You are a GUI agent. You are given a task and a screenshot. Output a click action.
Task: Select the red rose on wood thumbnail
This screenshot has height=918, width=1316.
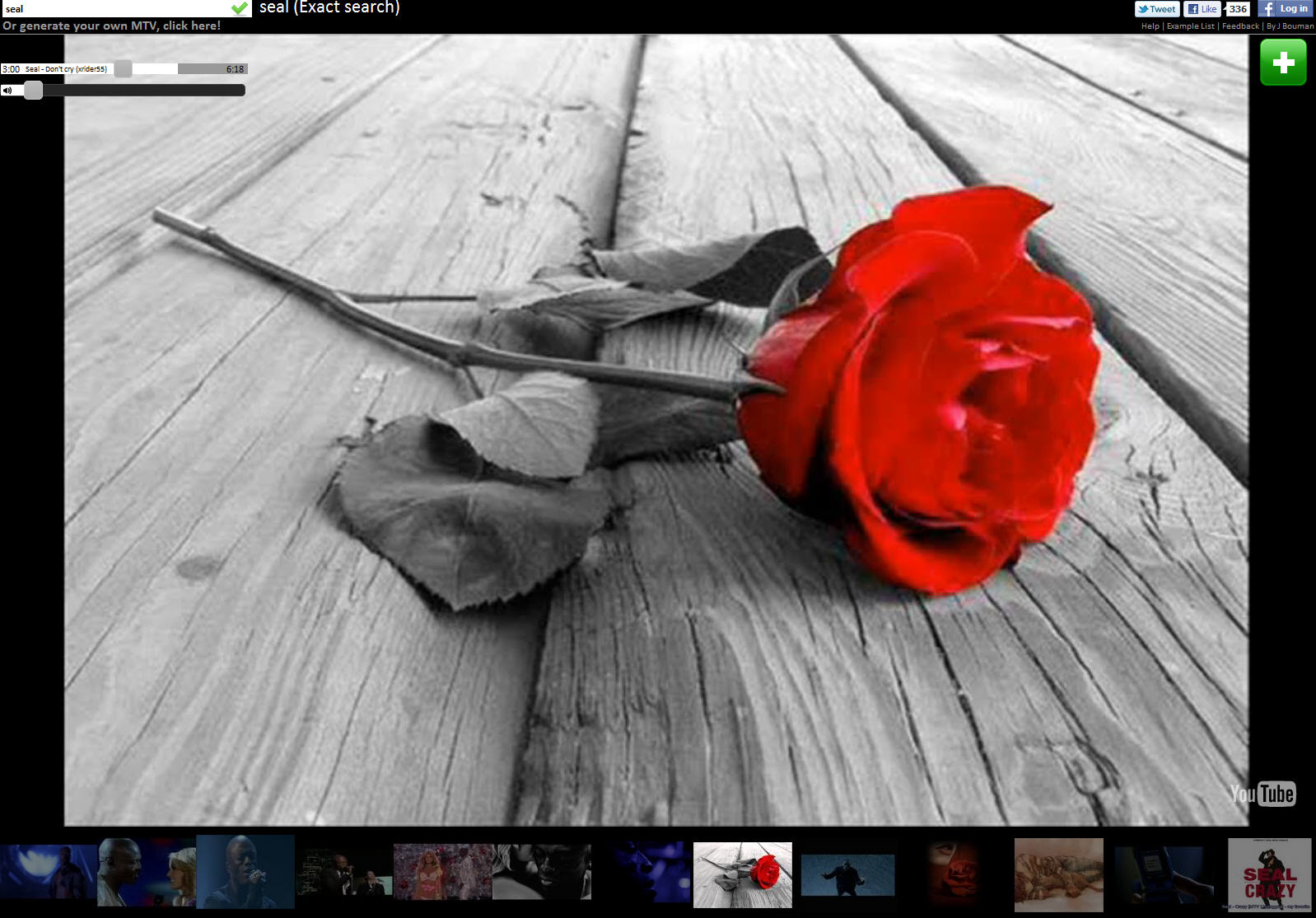click(742, 874)
